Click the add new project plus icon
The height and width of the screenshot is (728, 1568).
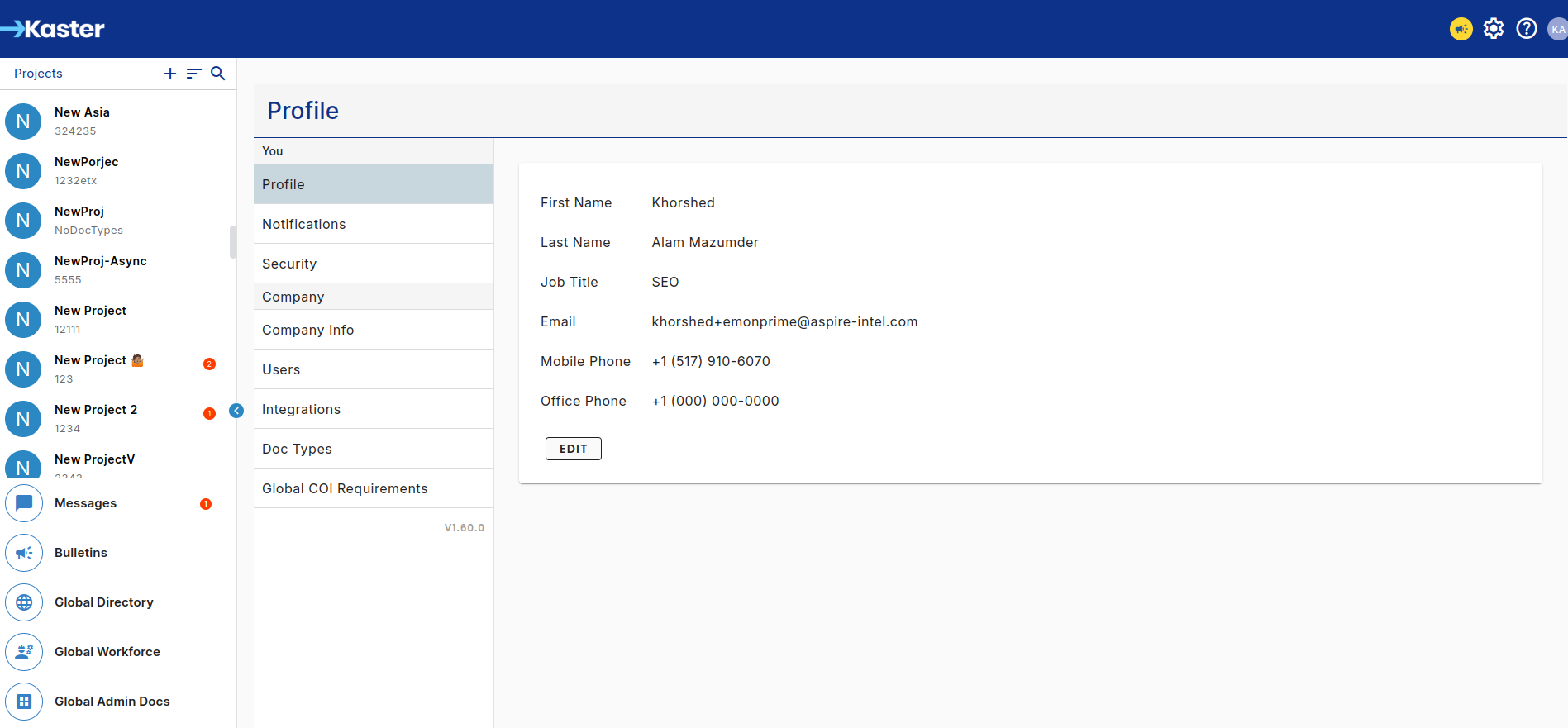(x=170, y=74)
